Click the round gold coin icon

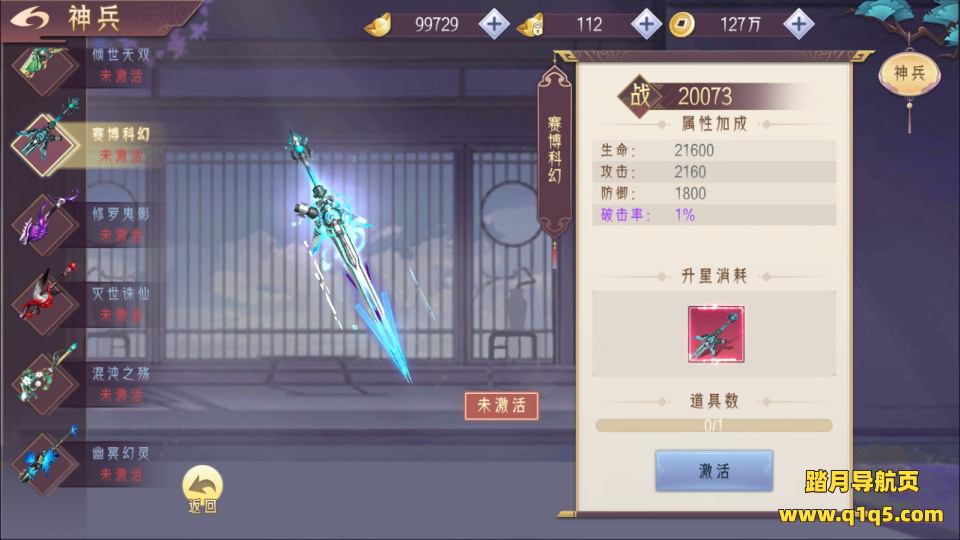click(x=681, y=24)
